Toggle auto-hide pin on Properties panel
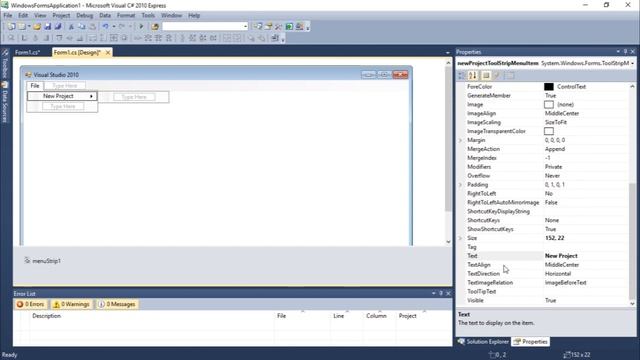The image size is (640, 360). click(625, 52)
